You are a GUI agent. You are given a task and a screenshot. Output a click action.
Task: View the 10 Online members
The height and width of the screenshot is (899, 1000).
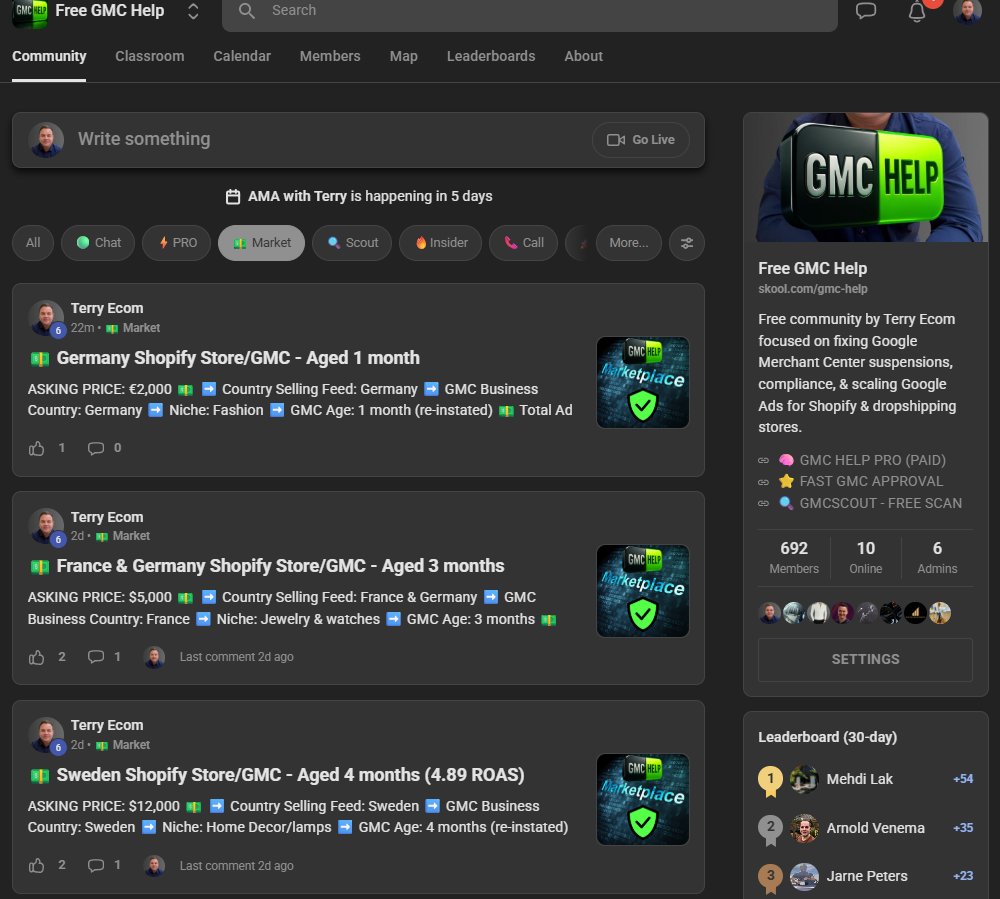[x=865, y=558]
